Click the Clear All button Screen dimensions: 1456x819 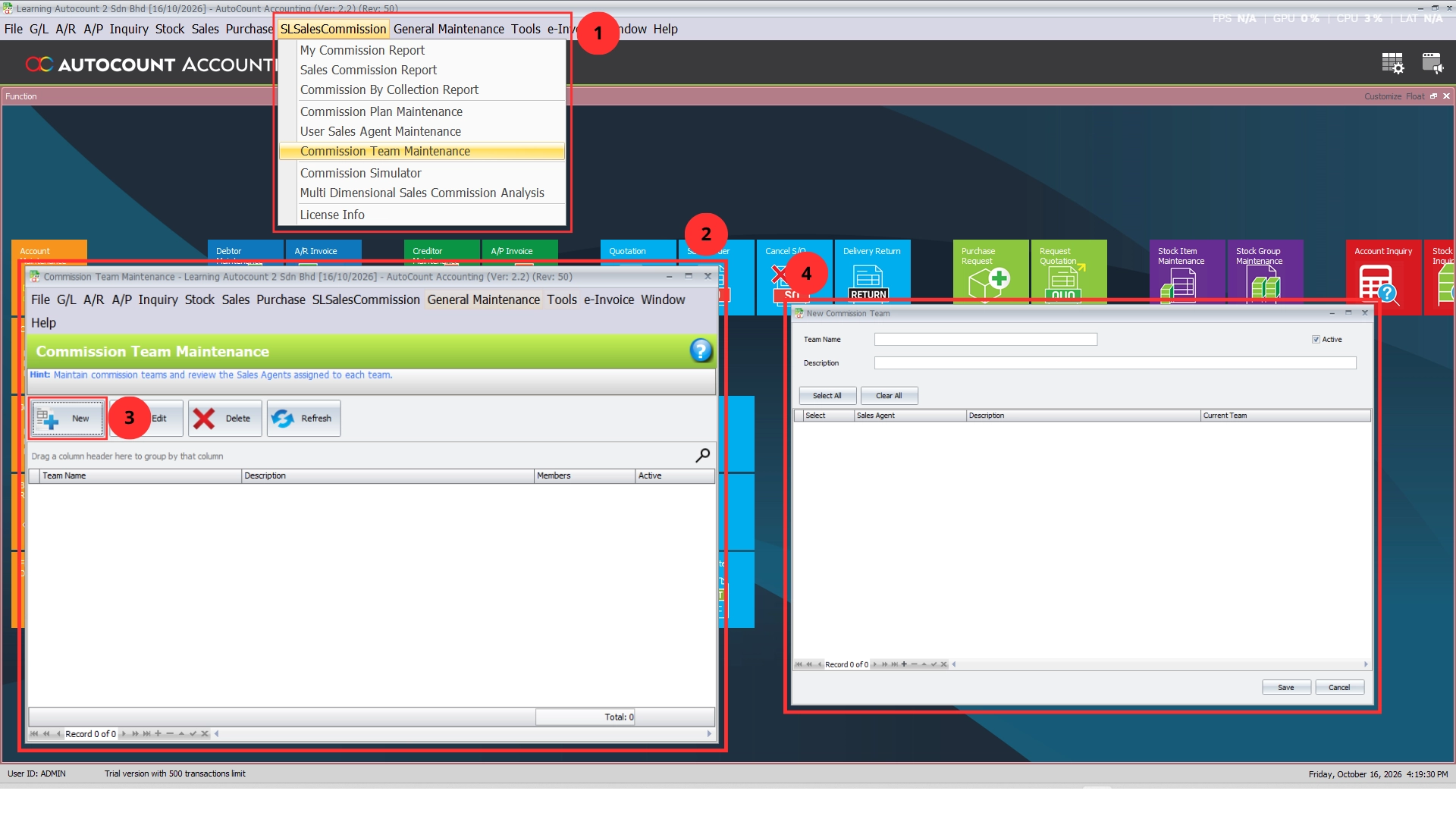(889, 396)
